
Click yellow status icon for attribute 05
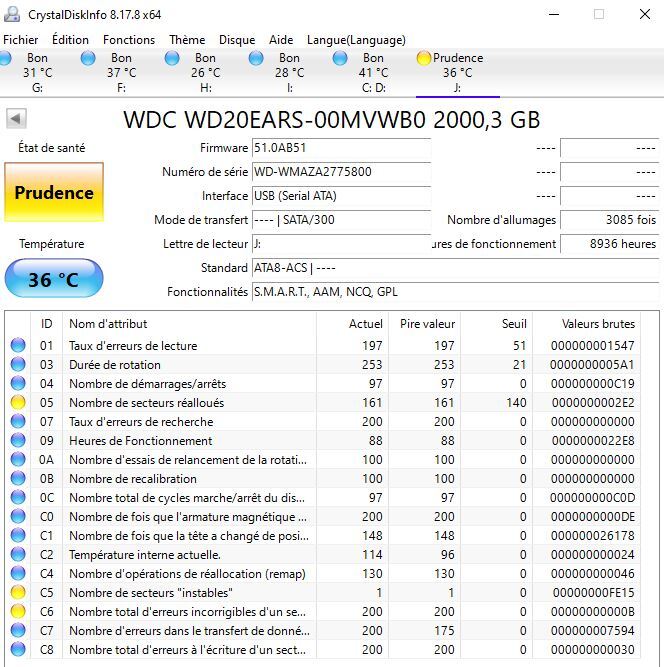[18, 402]
